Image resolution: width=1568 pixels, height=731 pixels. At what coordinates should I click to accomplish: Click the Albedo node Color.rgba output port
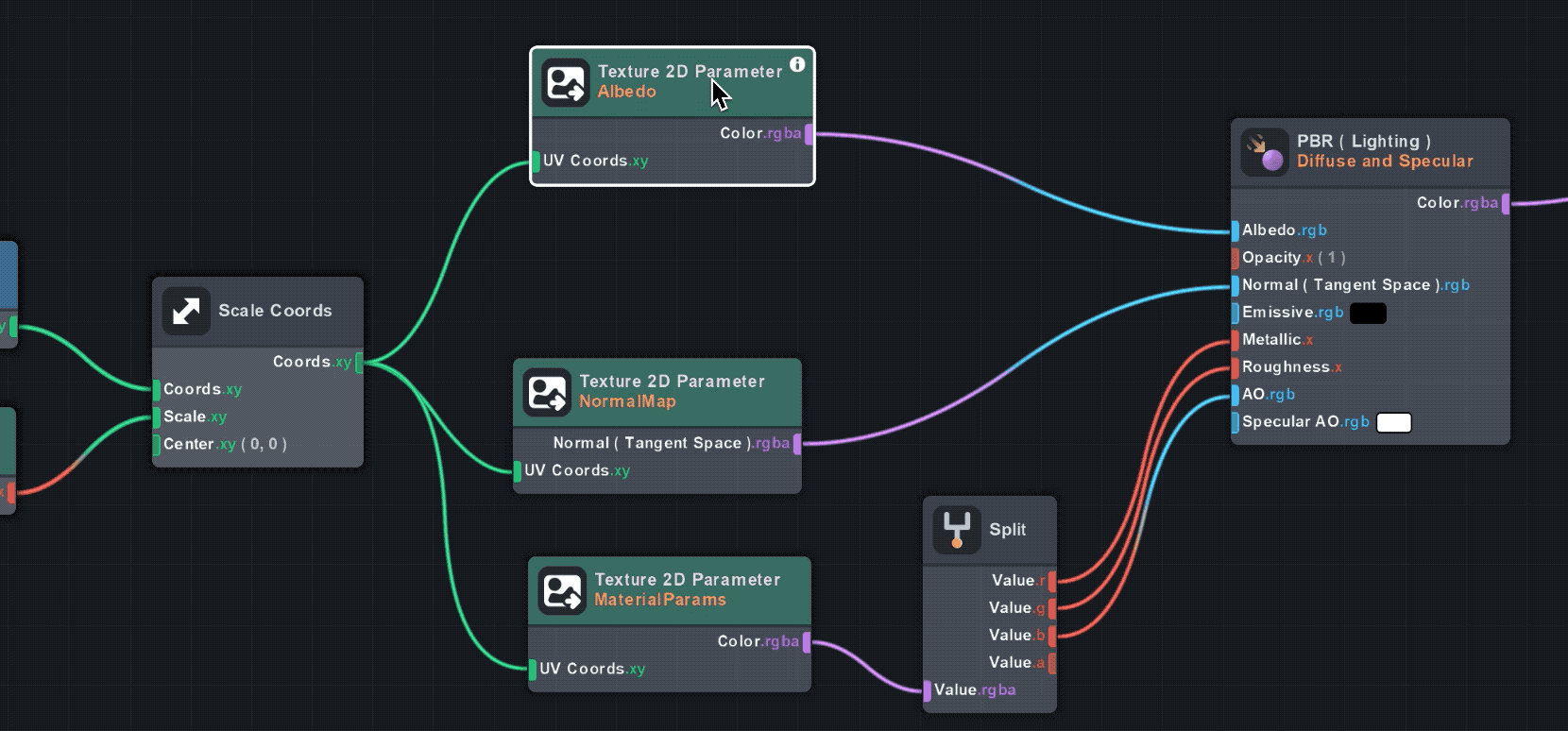coord(809,134)
